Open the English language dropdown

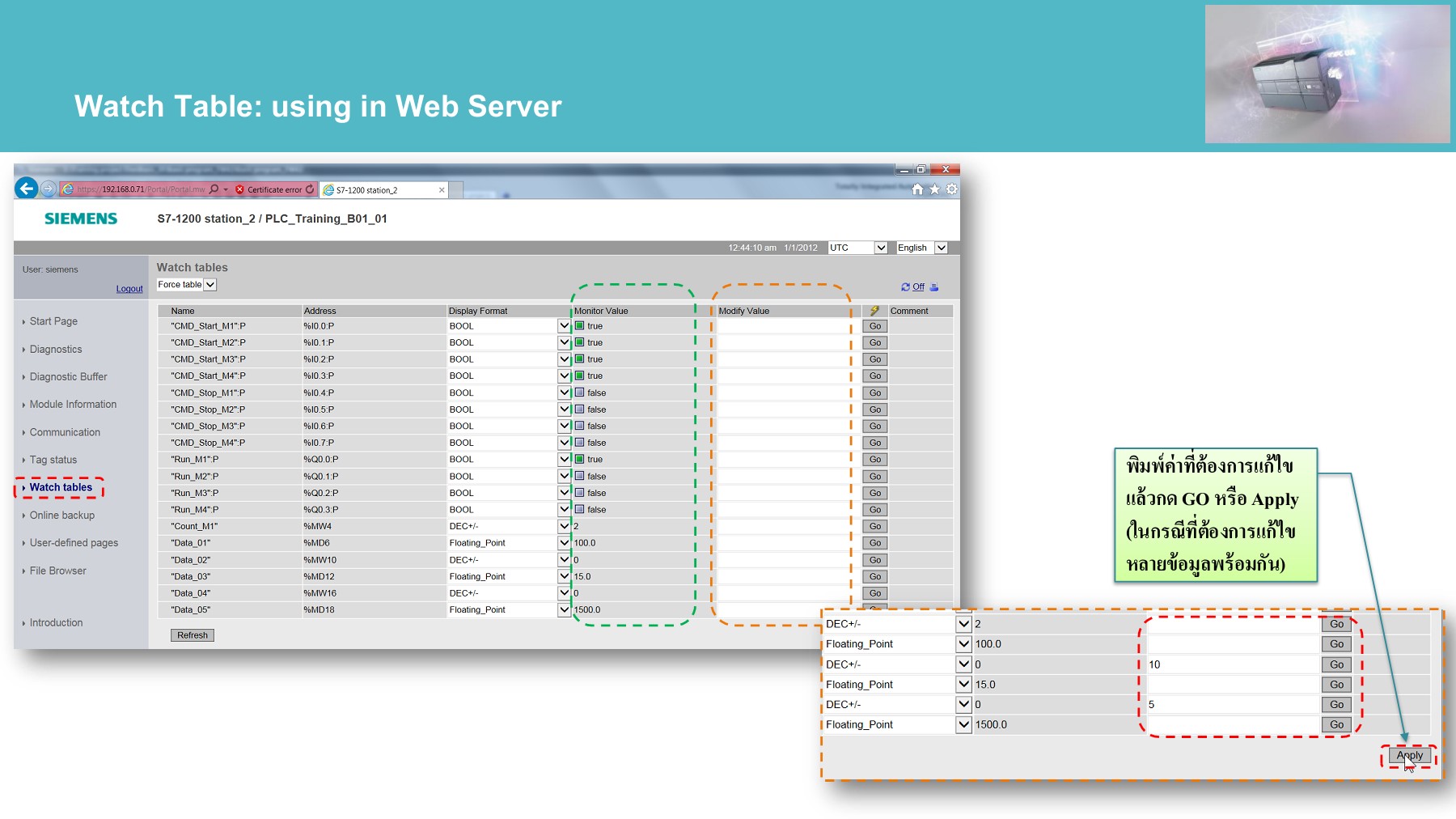pos(941,248)
